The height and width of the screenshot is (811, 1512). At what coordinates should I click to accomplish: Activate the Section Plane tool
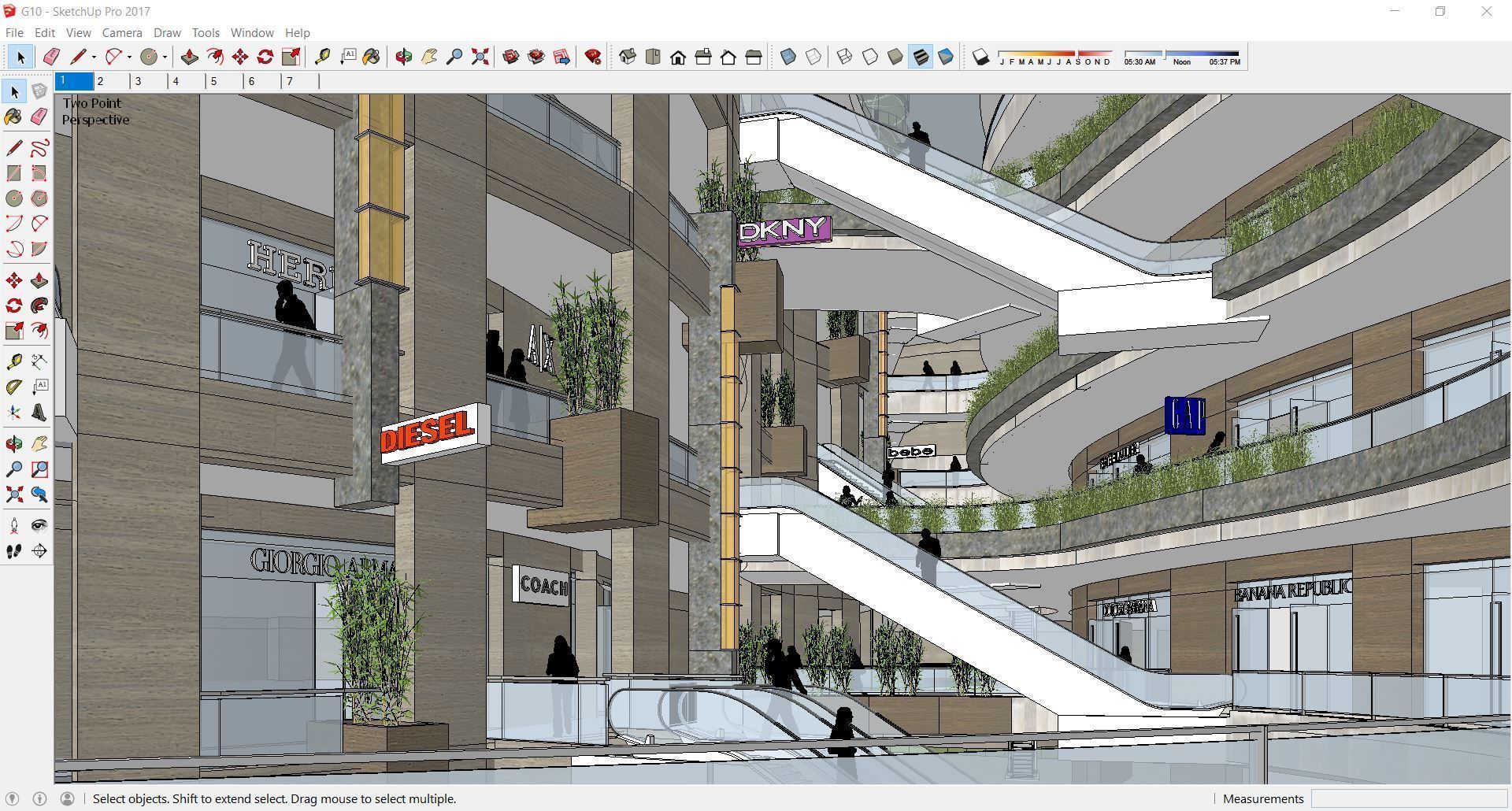(x=39, y=551)
